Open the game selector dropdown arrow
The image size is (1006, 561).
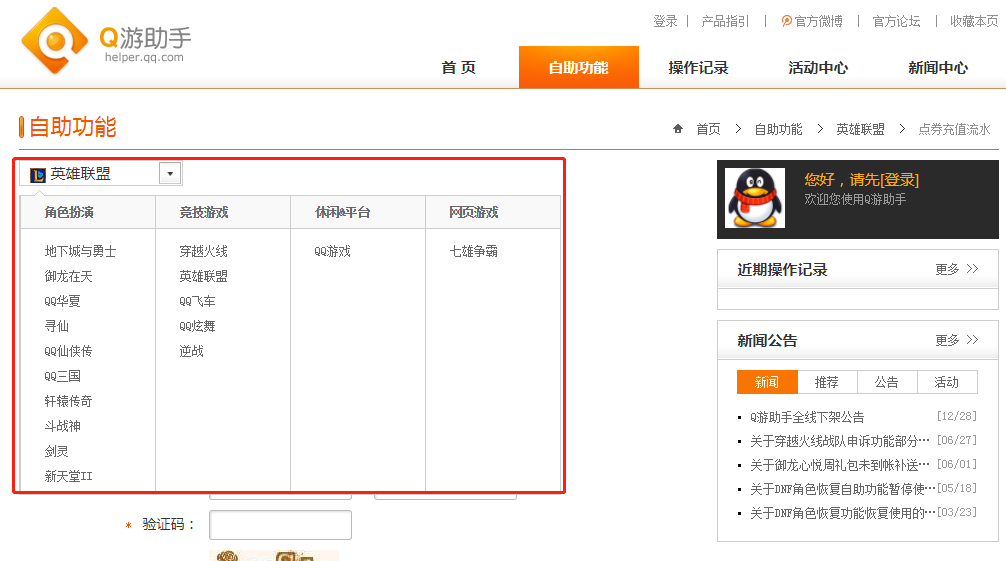click(x=170, y=173)
